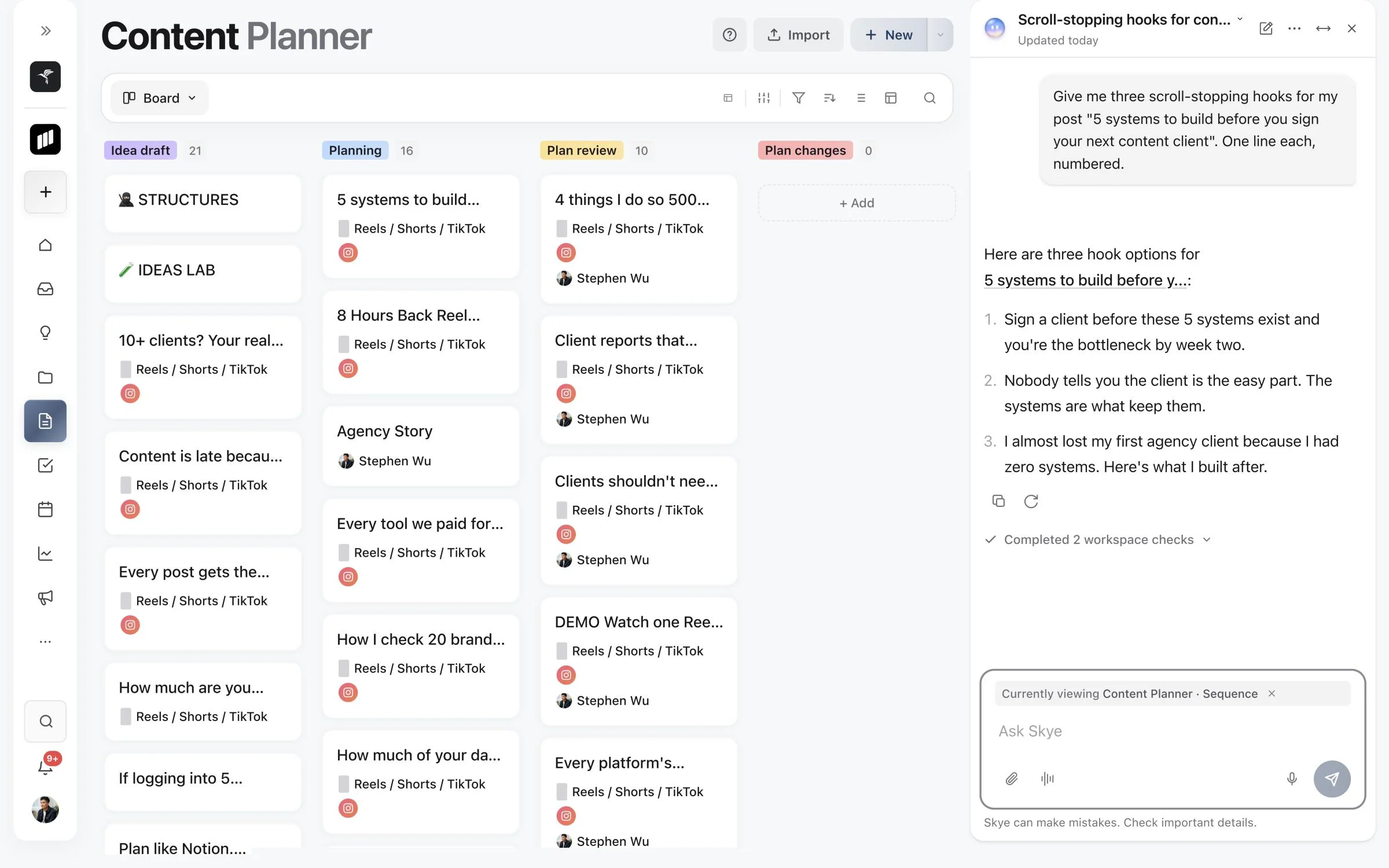
Task: Open the analytics chart icon in sidebar
Action: [45, 554]
